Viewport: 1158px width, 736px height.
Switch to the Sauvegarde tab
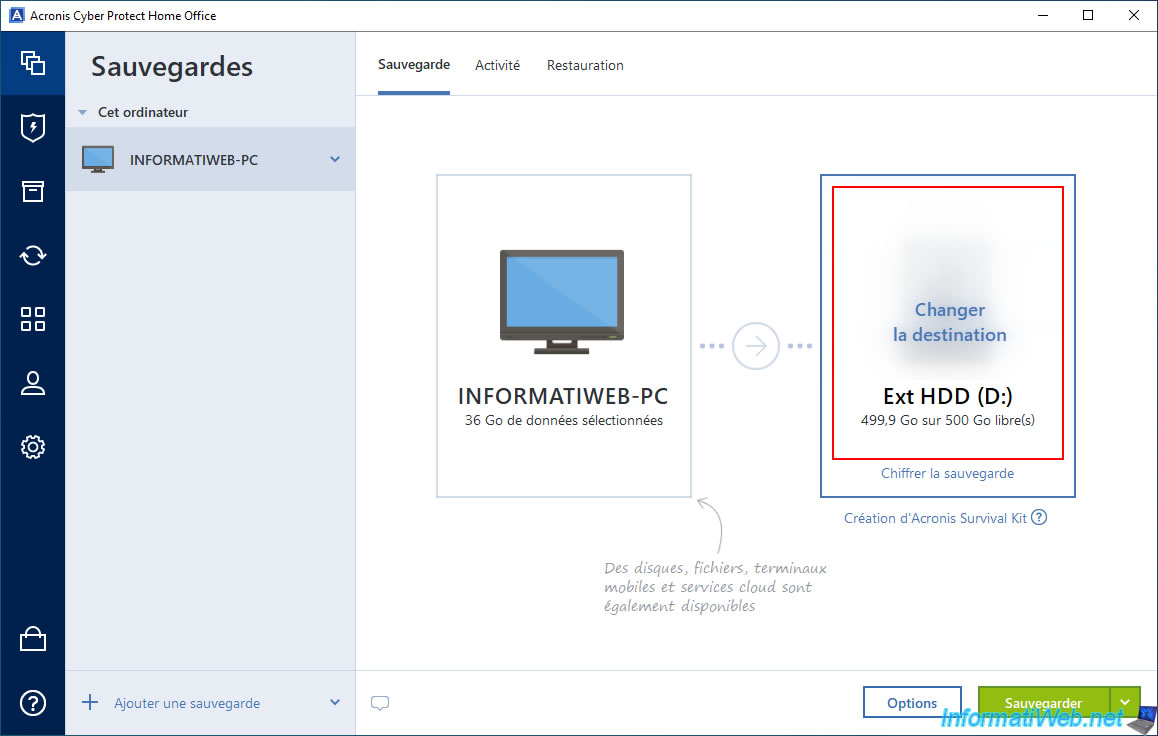(414, 65)
